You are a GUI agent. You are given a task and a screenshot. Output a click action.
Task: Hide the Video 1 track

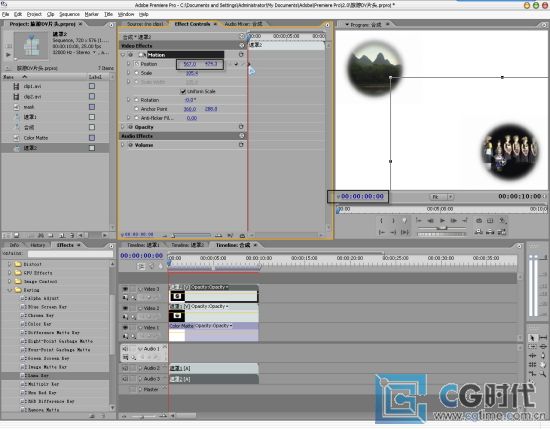125,327
